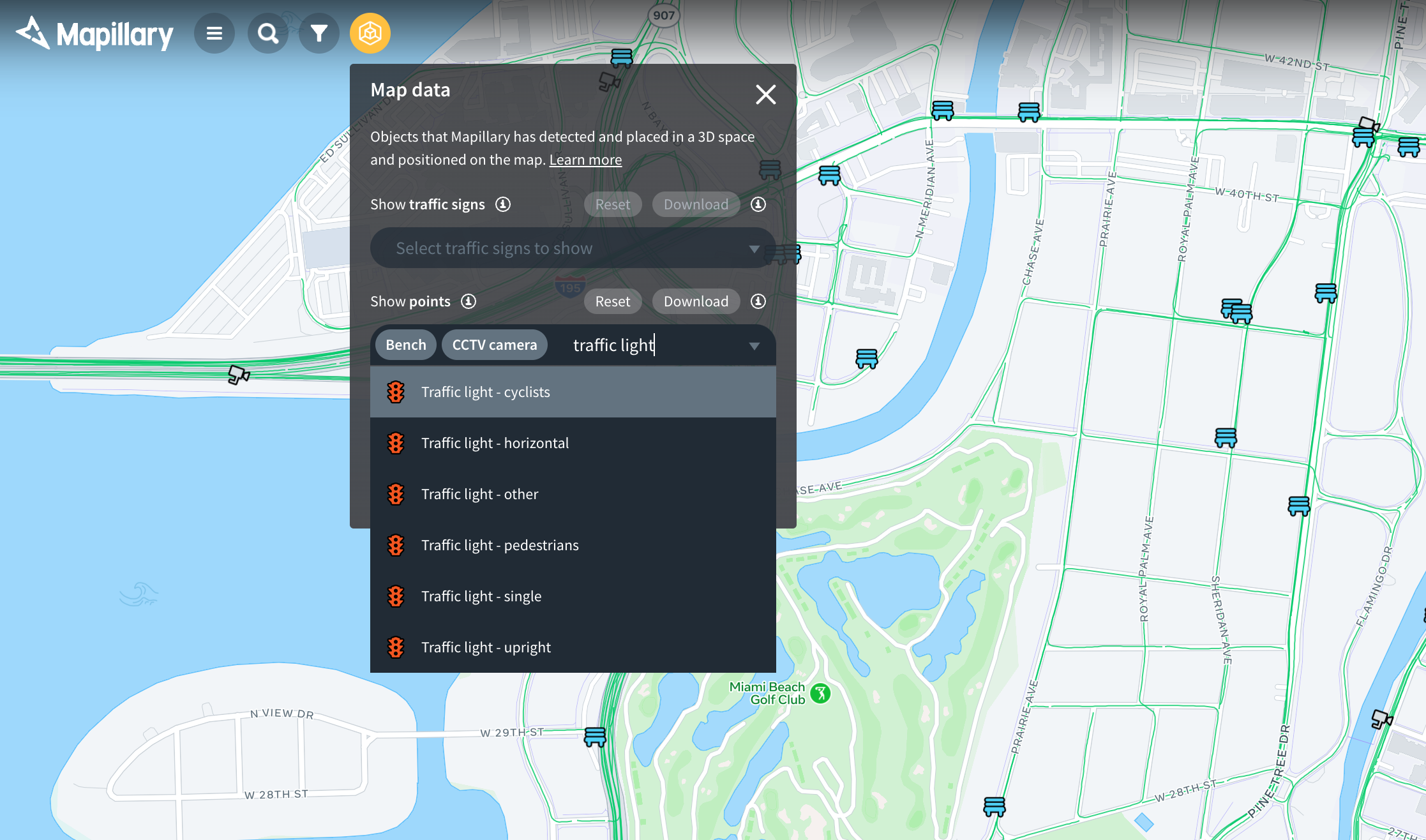The width and height of the screenshot is (1426, 840).
Task: Remove the Bench chip
Action: (x=405, y=345)
